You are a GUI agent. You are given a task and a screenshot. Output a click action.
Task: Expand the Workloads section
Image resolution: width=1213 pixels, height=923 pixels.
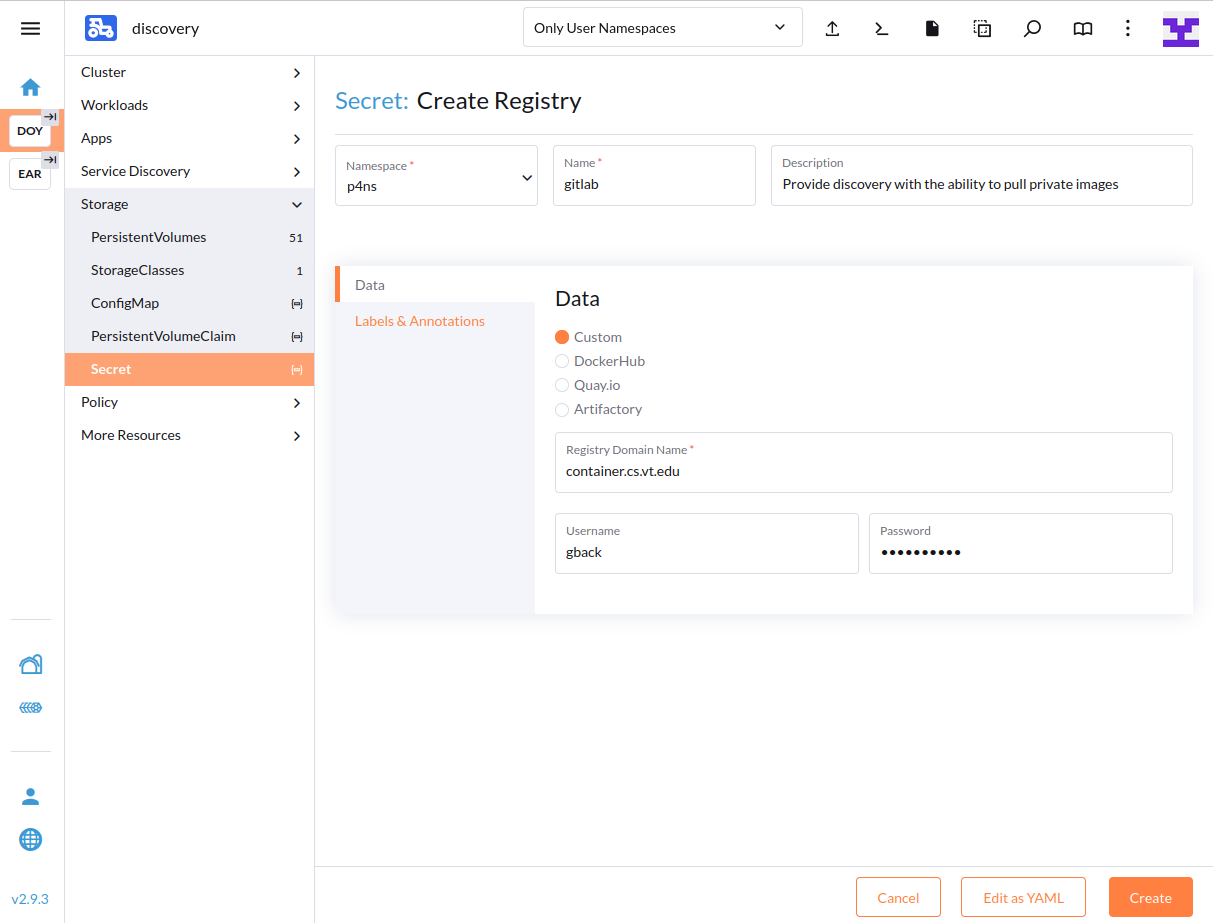point(189,105)
